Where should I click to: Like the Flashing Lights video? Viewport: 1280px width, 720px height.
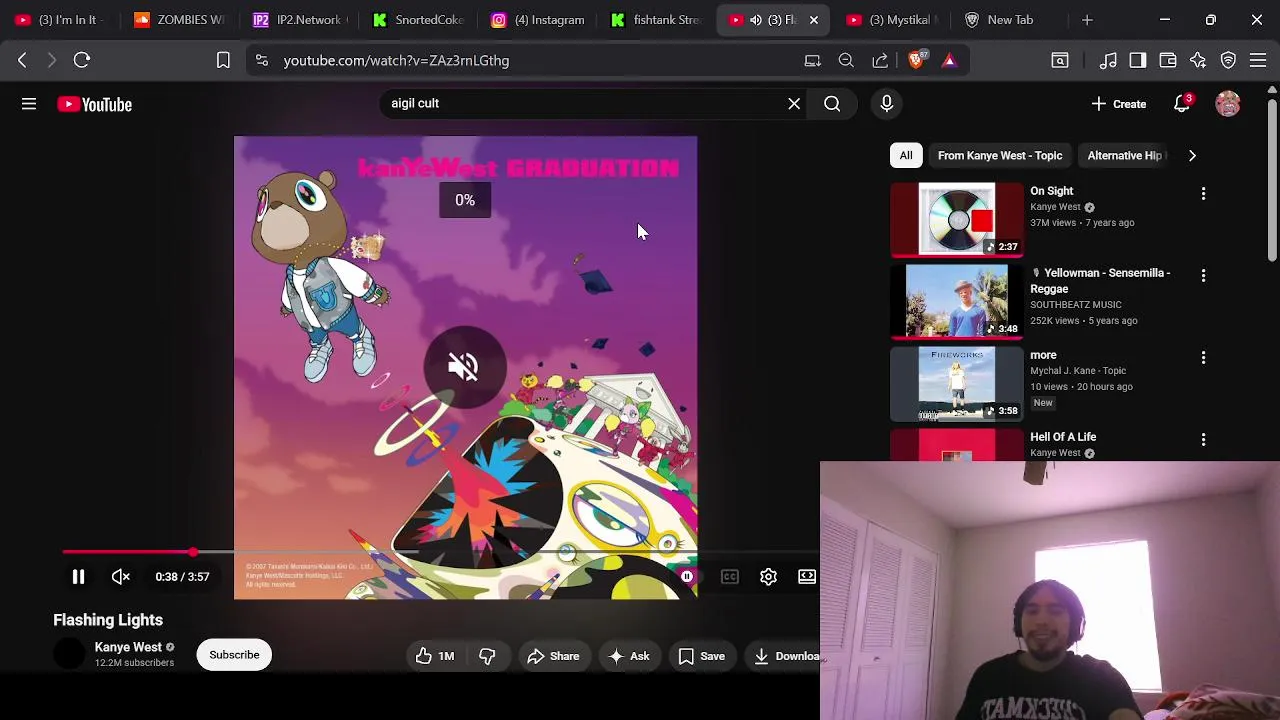[x=435, y=656]
